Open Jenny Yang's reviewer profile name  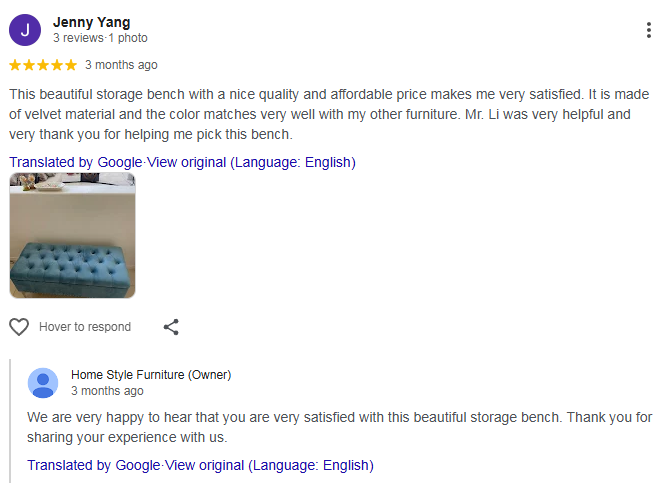[91, 22]
